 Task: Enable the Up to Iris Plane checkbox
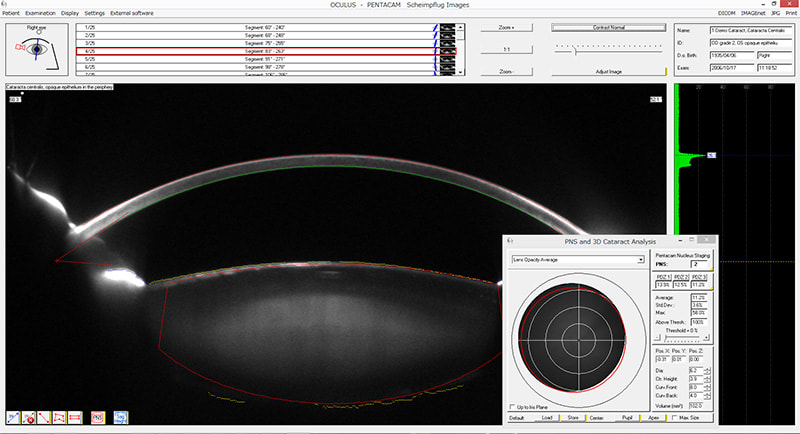point(514,408)
